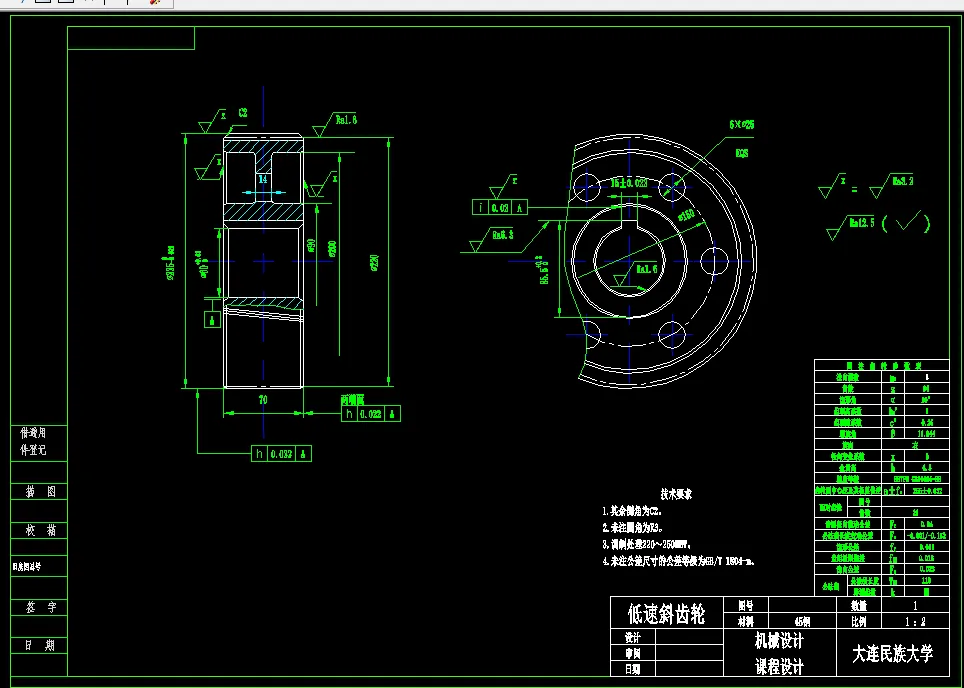Click the 图号 label in title block

(746, 606)
